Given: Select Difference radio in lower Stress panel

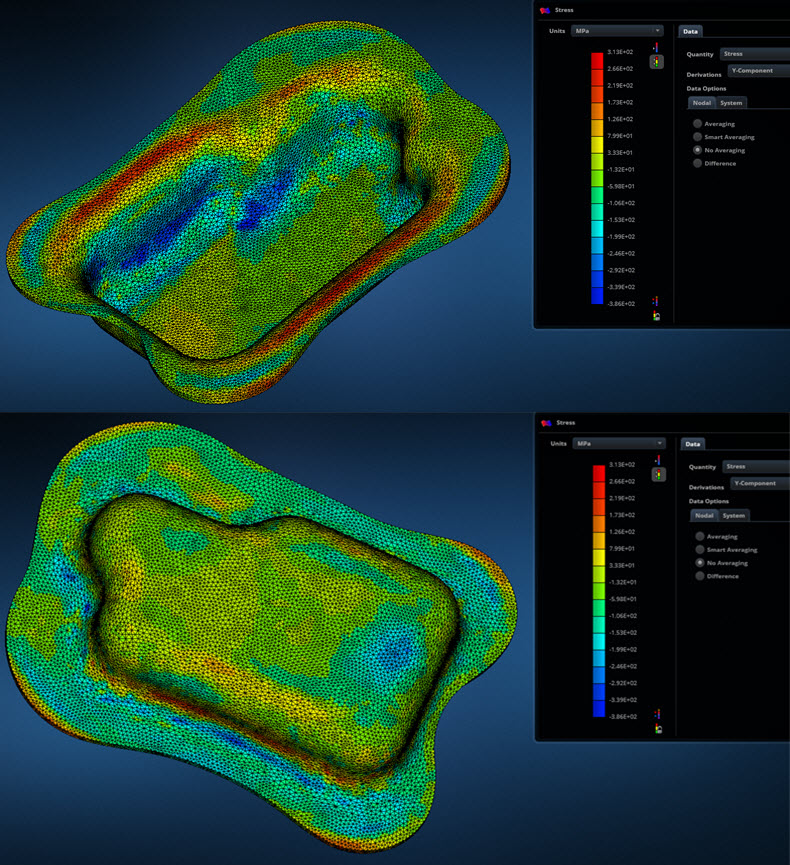Looking at the screenshot, I should [700, 576].
